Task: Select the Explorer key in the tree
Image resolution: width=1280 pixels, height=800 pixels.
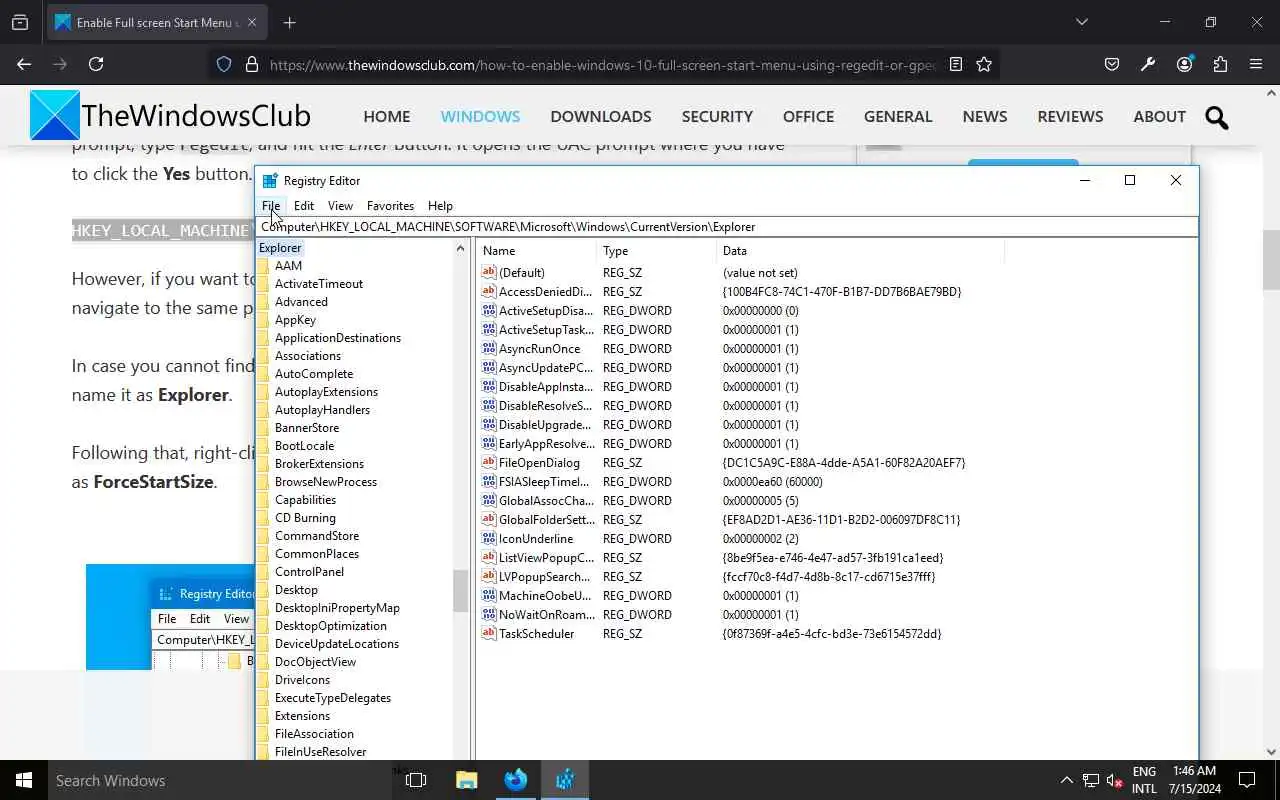Action: (280, 248)
